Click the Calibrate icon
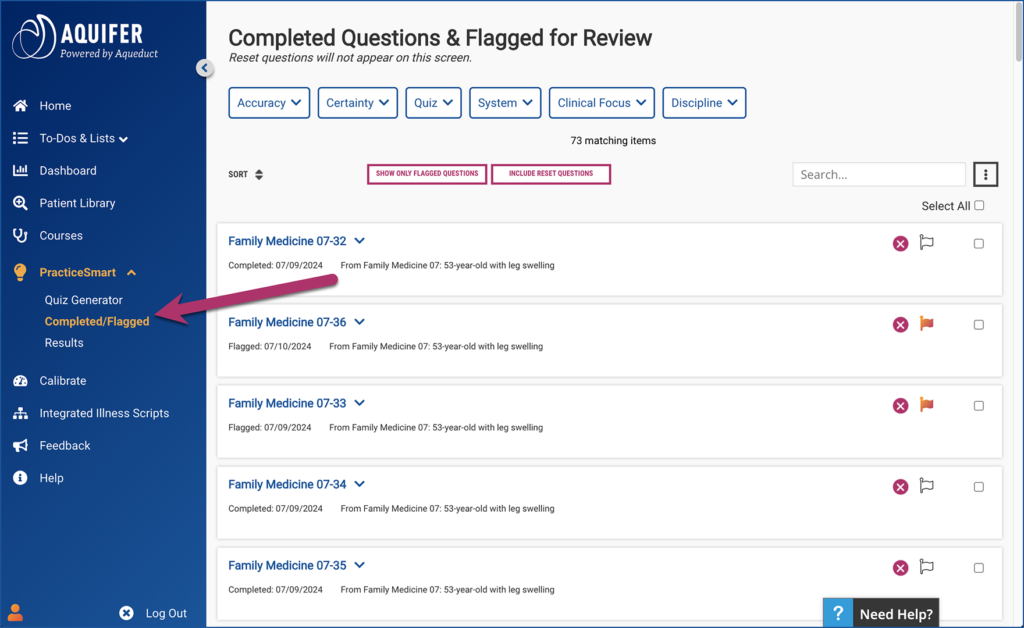 click(x=22, y=381)
